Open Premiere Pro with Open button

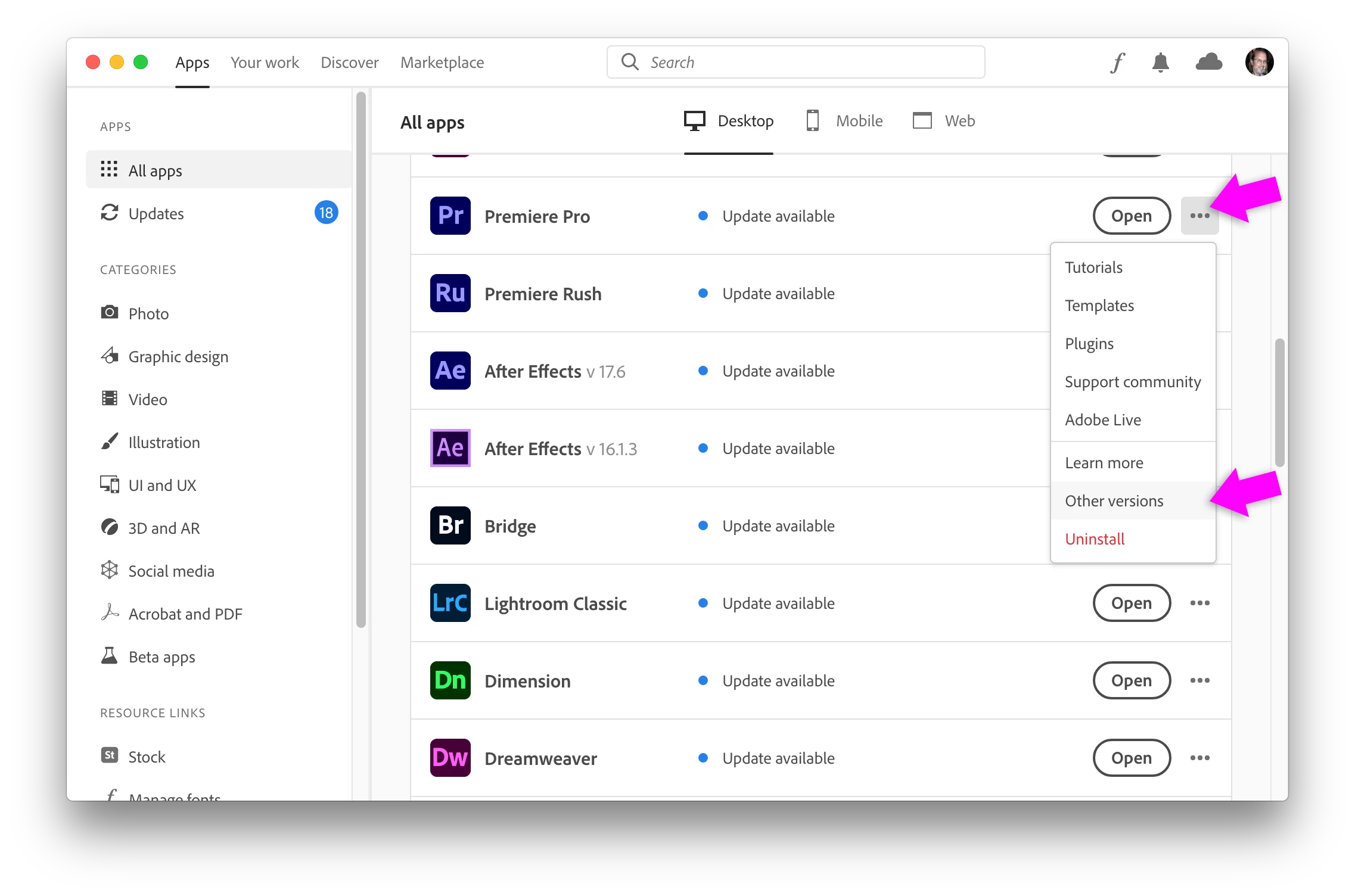click(x=1131, y=216)
